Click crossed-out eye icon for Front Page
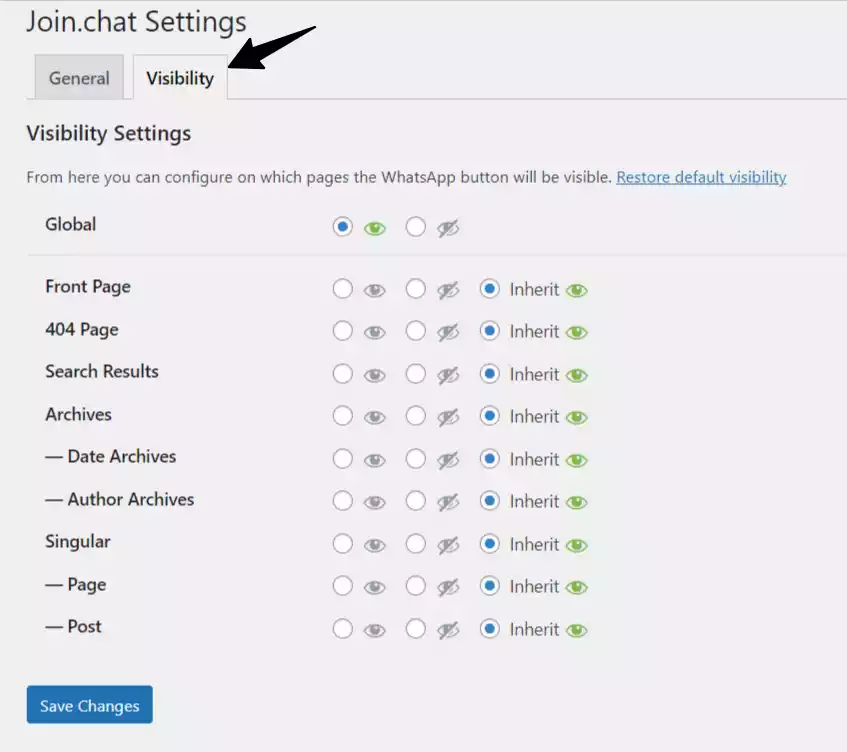 point(448,291)
